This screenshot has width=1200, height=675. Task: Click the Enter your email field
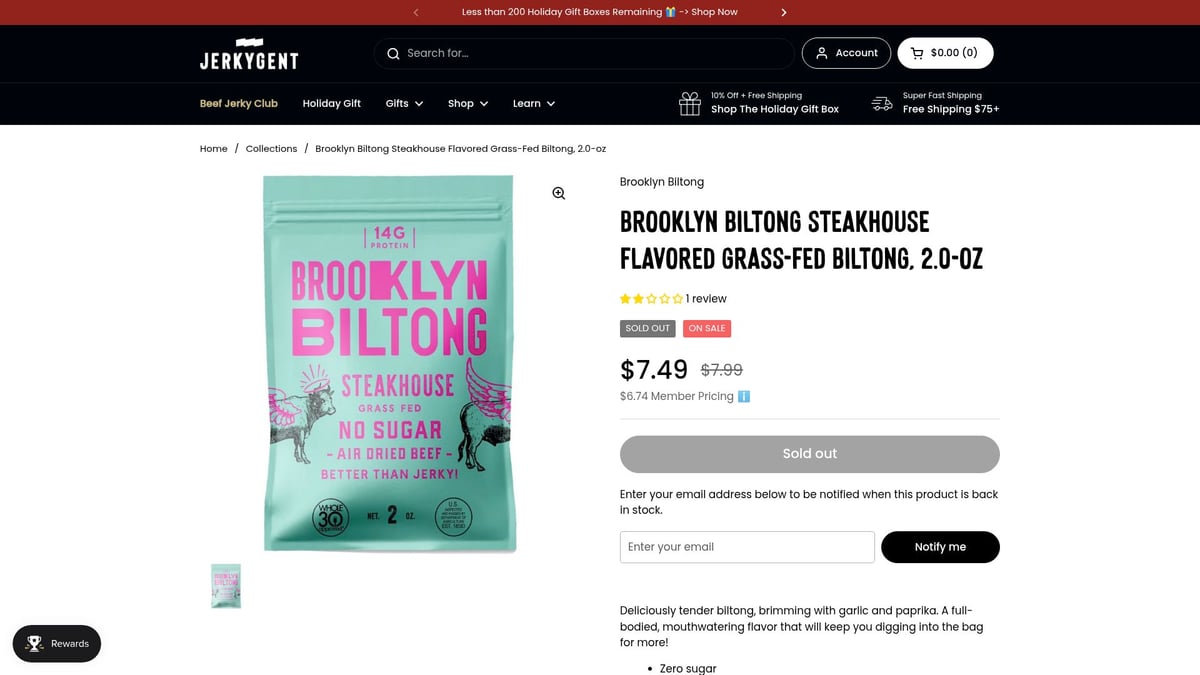click(746, 547)
